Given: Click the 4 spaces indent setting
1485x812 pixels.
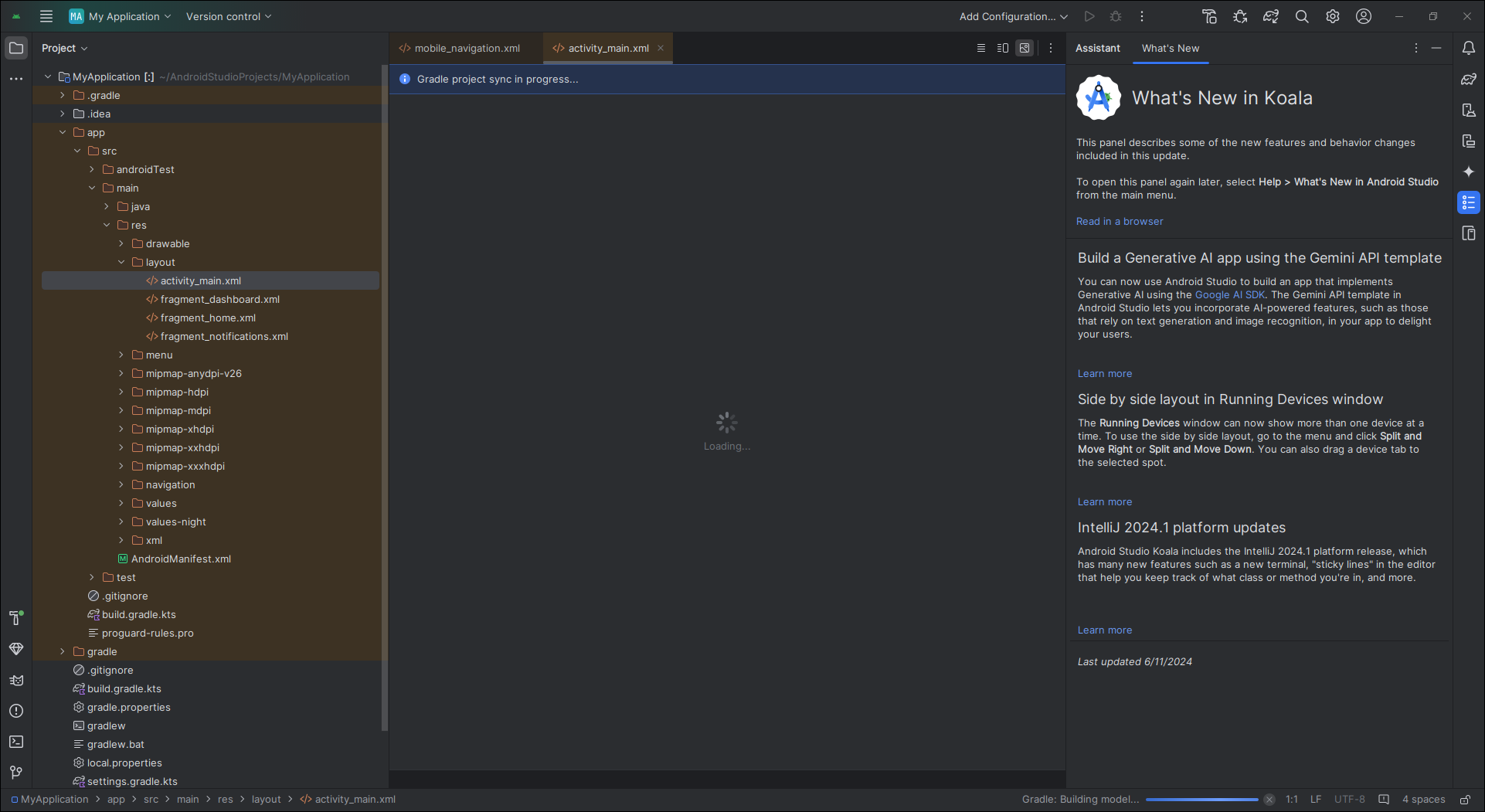Looking at the screenshot, I should click(1423, 800).
